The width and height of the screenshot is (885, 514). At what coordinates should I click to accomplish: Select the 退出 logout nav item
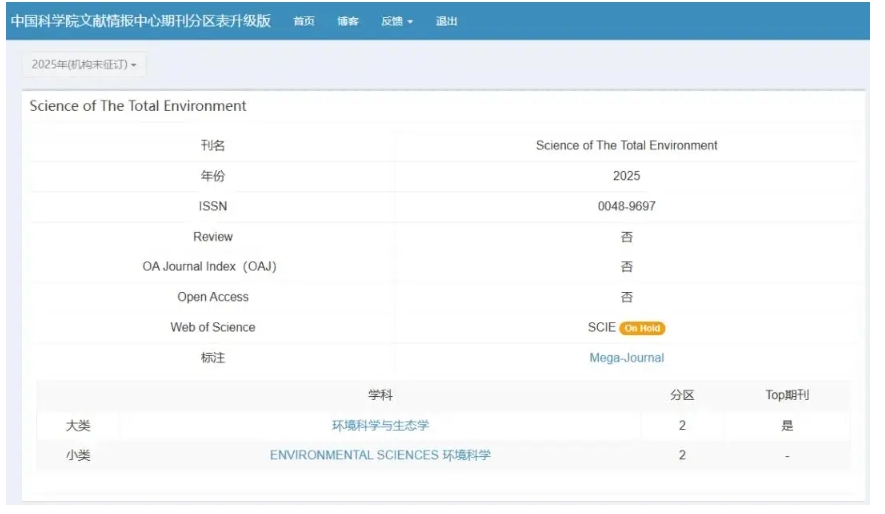446,21
